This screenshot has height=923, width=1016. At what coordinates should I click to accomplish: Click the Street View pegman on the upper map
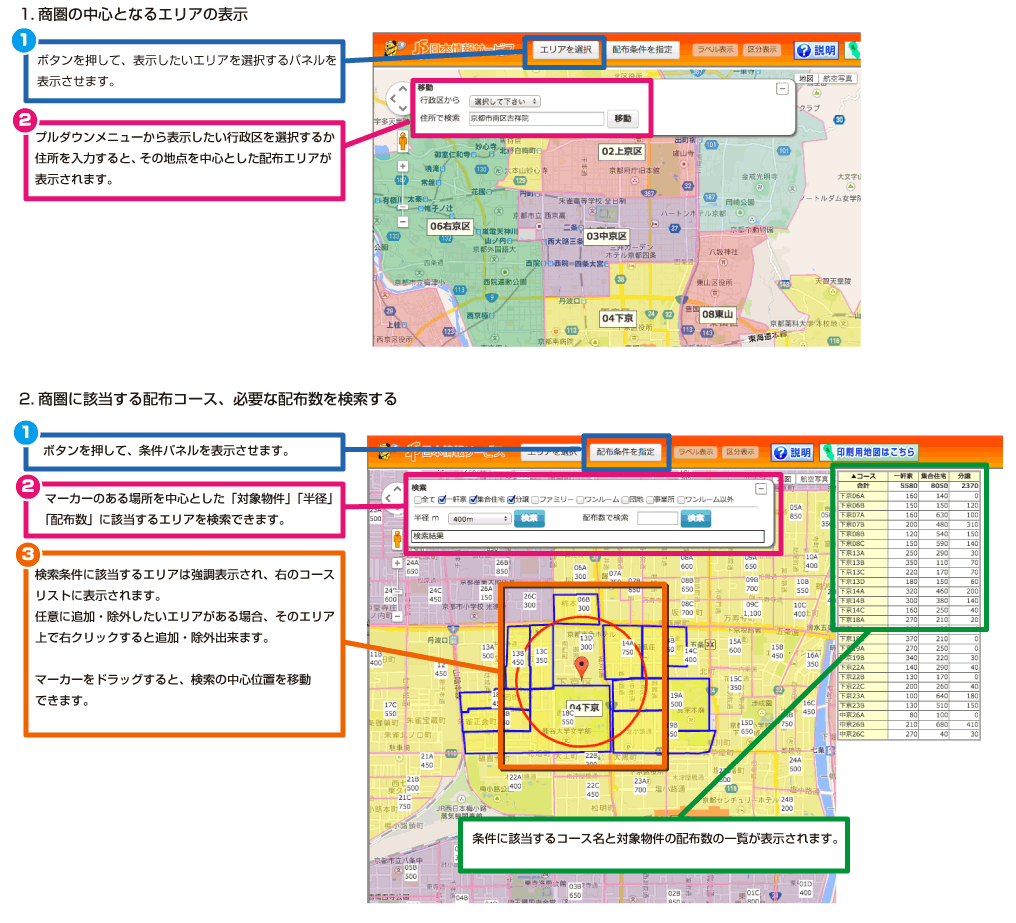click(x=402, y=139)
